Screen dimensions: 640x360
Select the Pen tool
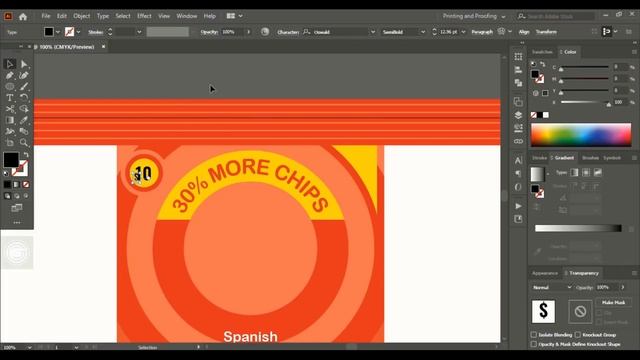(10, 75)
